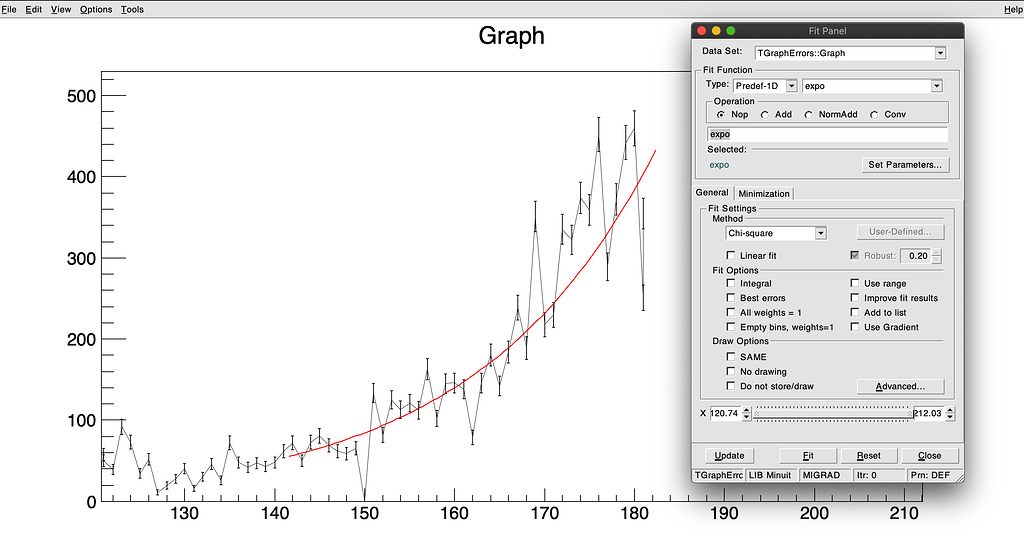Viewport: 1024px width, 554px height.
Task: Click the X range maximum field 212.03
Action: 929,414
